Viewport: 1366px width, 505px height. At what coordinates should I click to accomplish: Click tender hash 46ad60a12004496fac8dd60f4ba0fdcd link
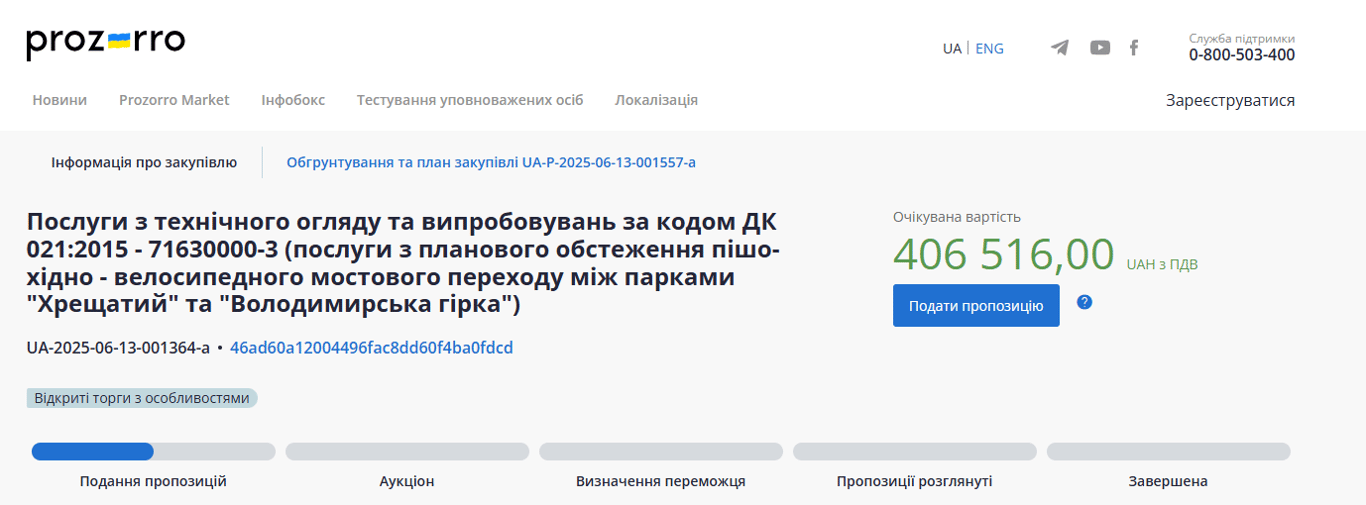371,348
